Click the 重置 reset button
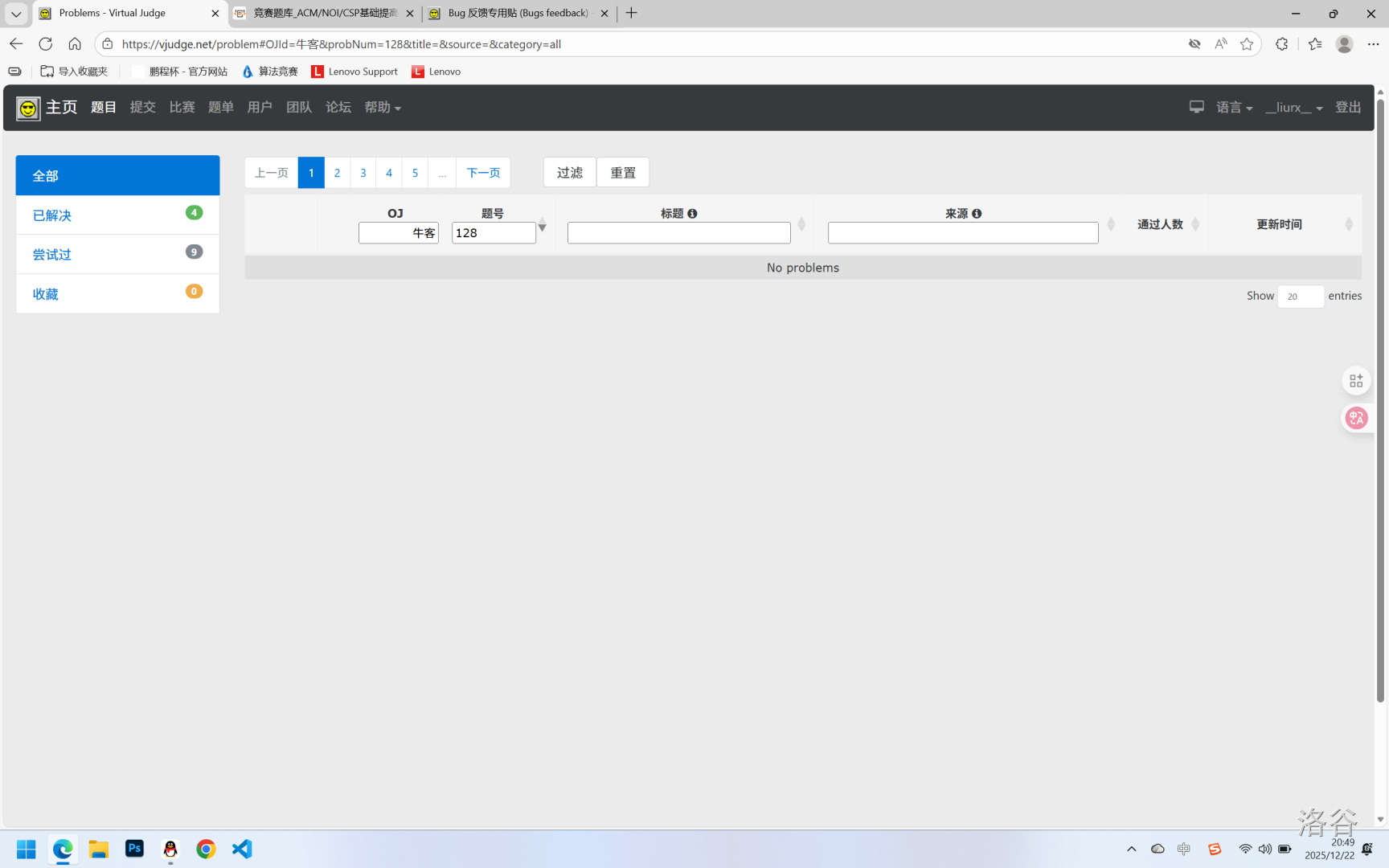This screenshot has width=1389, height=868. [623, 173]
